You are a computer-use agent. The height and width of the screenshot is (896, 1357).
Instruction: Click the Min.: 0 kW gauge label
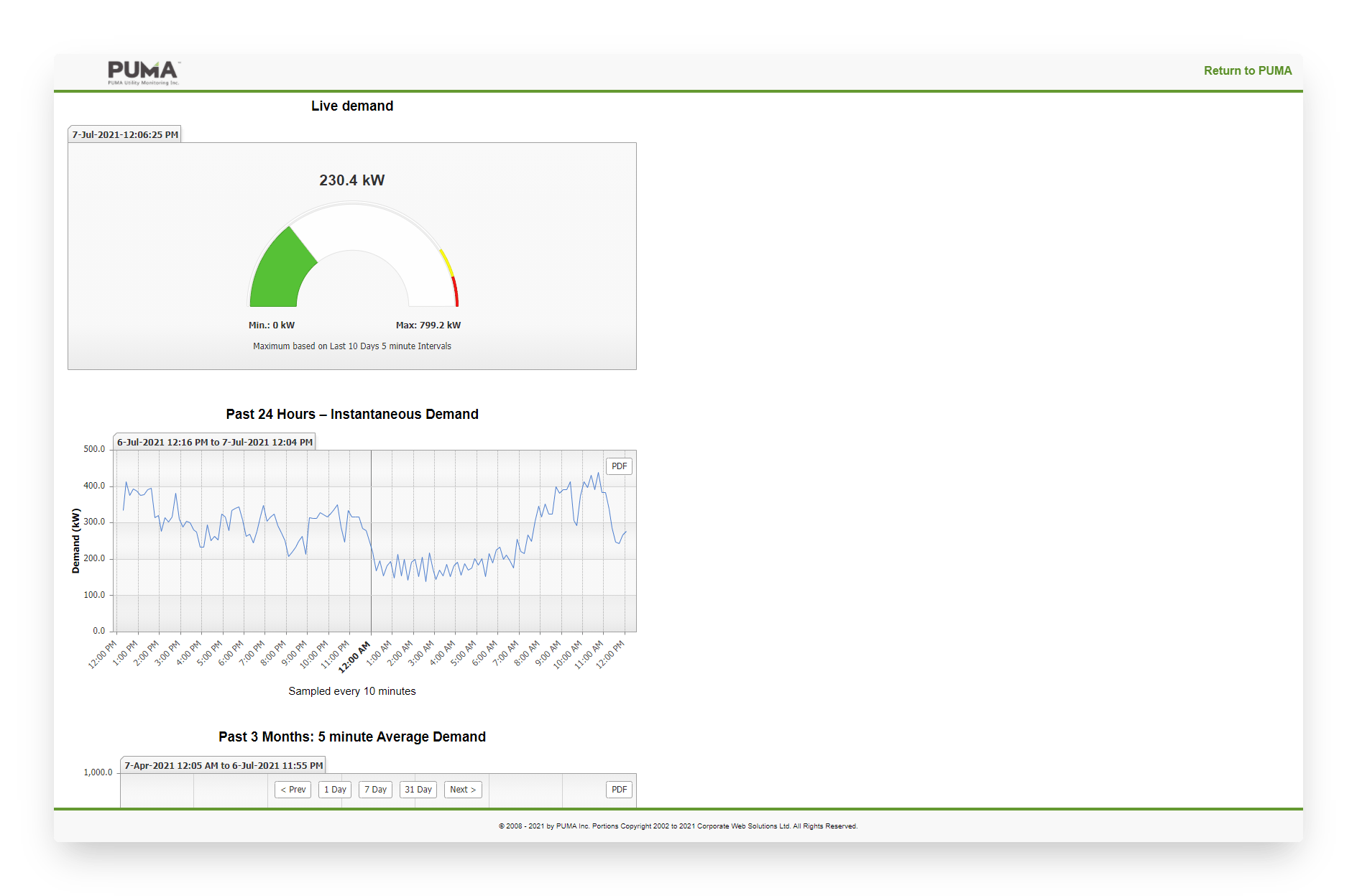pos(272,325)
